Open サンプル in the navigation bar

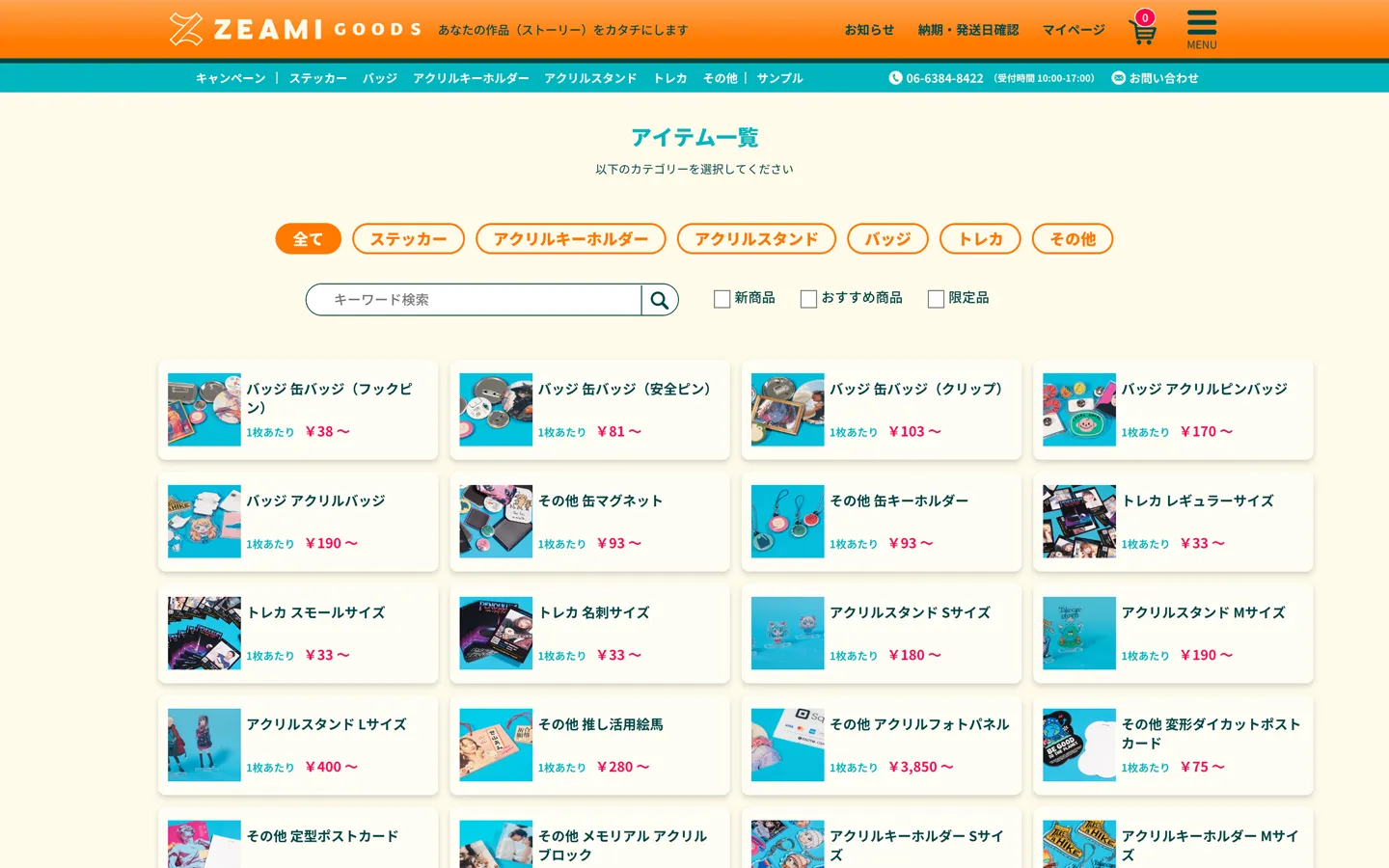pos(779,78)
